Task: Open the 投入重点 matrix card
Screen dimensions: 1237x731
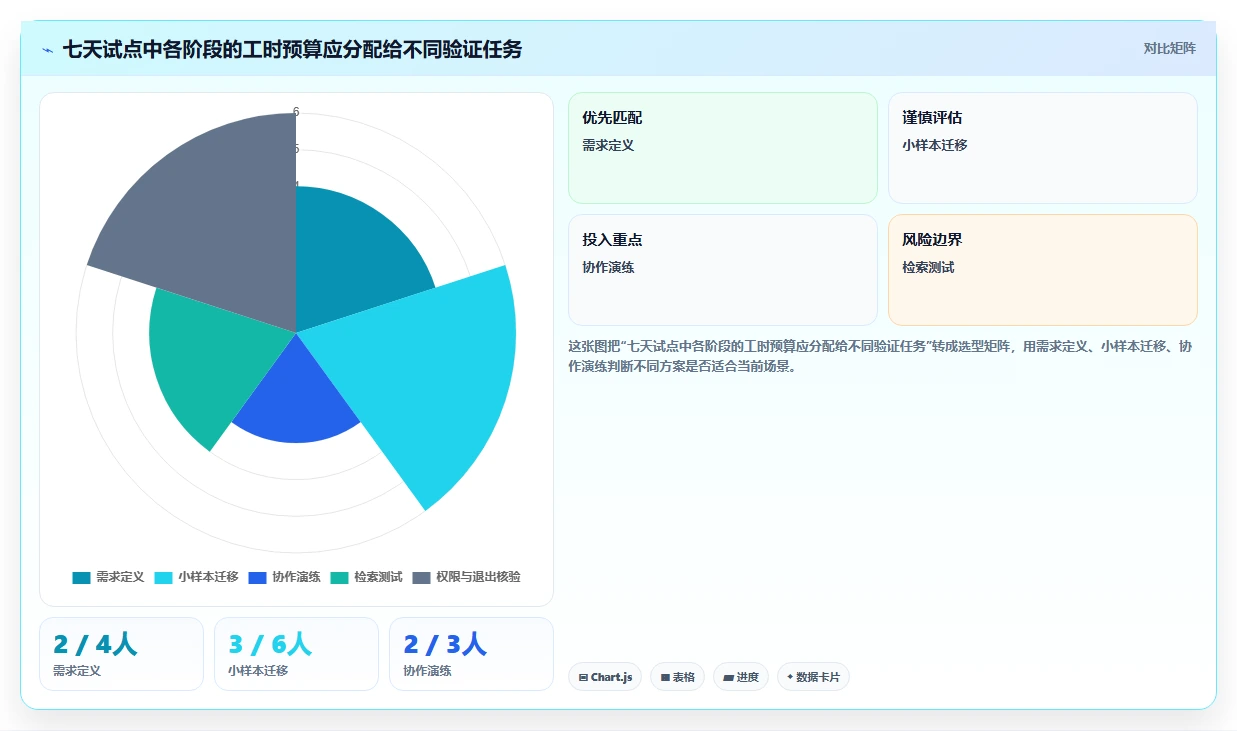Action: click(x=723, y=270)
